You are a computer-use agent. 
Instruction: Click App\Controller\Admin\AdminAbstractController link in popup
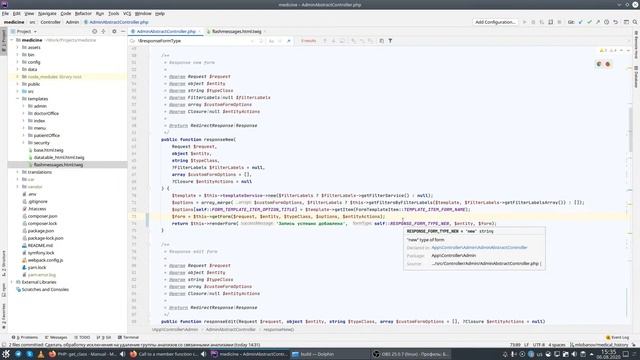point(479,248)
